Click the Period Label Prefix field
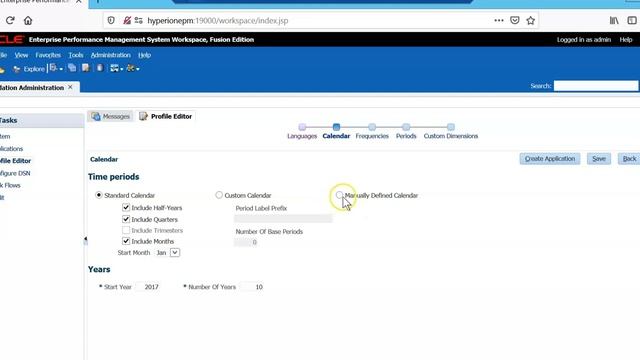This screenshot has width=640, height=360. click(x=283, y=219)
